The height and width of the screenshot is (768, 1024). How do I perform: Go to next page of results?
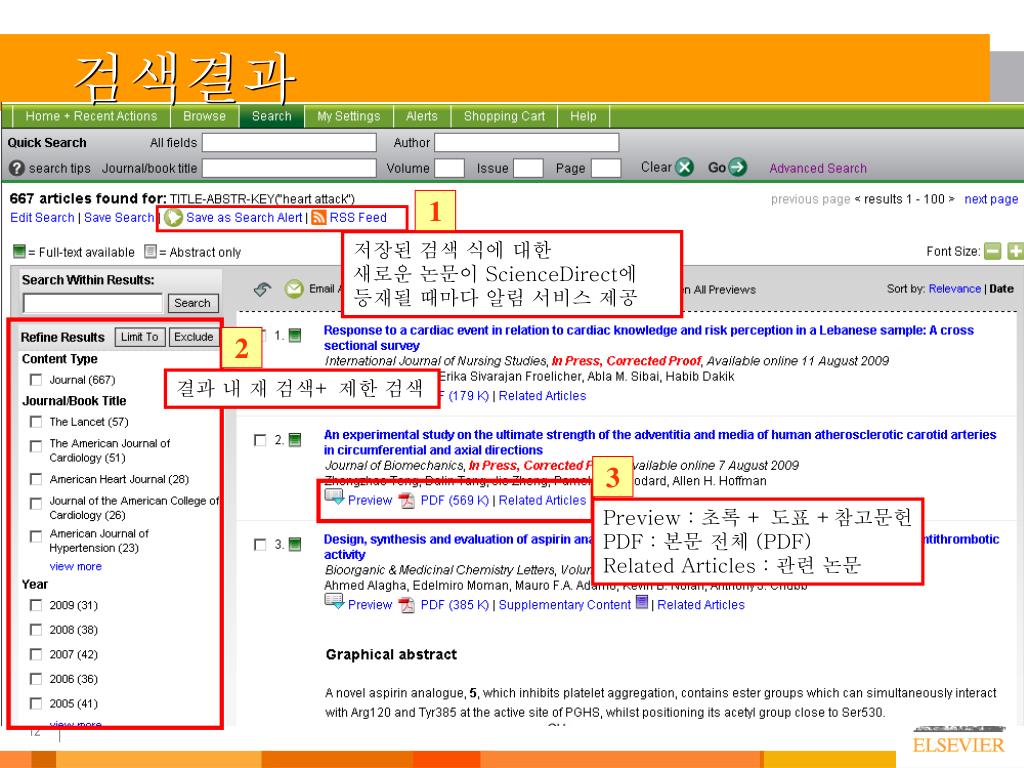[991, 199]
